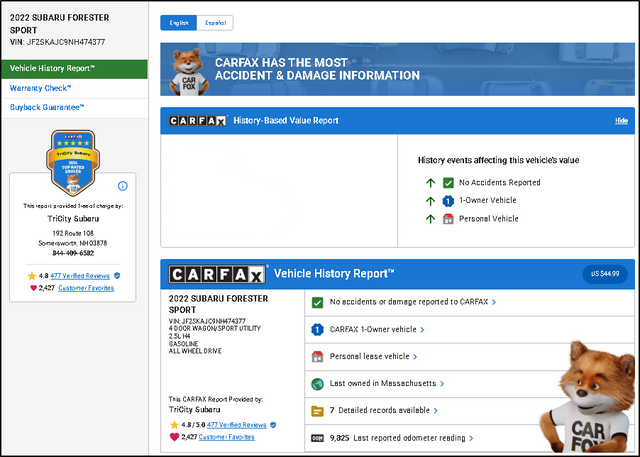
Task: Click up arrow next to 1-Owner Vehicle
Action: (430, 201)
